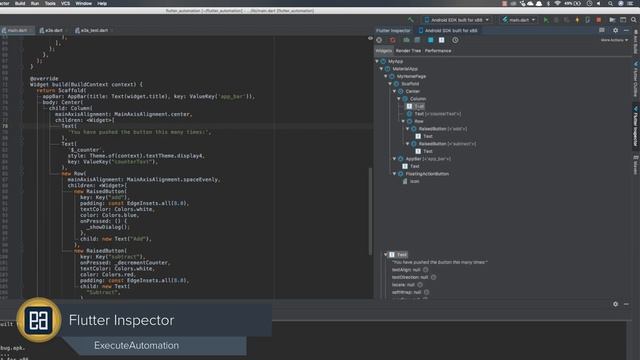This screenshot has width=640, height=360.
Task: Open the Flutter Inspector panel settings gear
Action: click(x=616, y=30)
